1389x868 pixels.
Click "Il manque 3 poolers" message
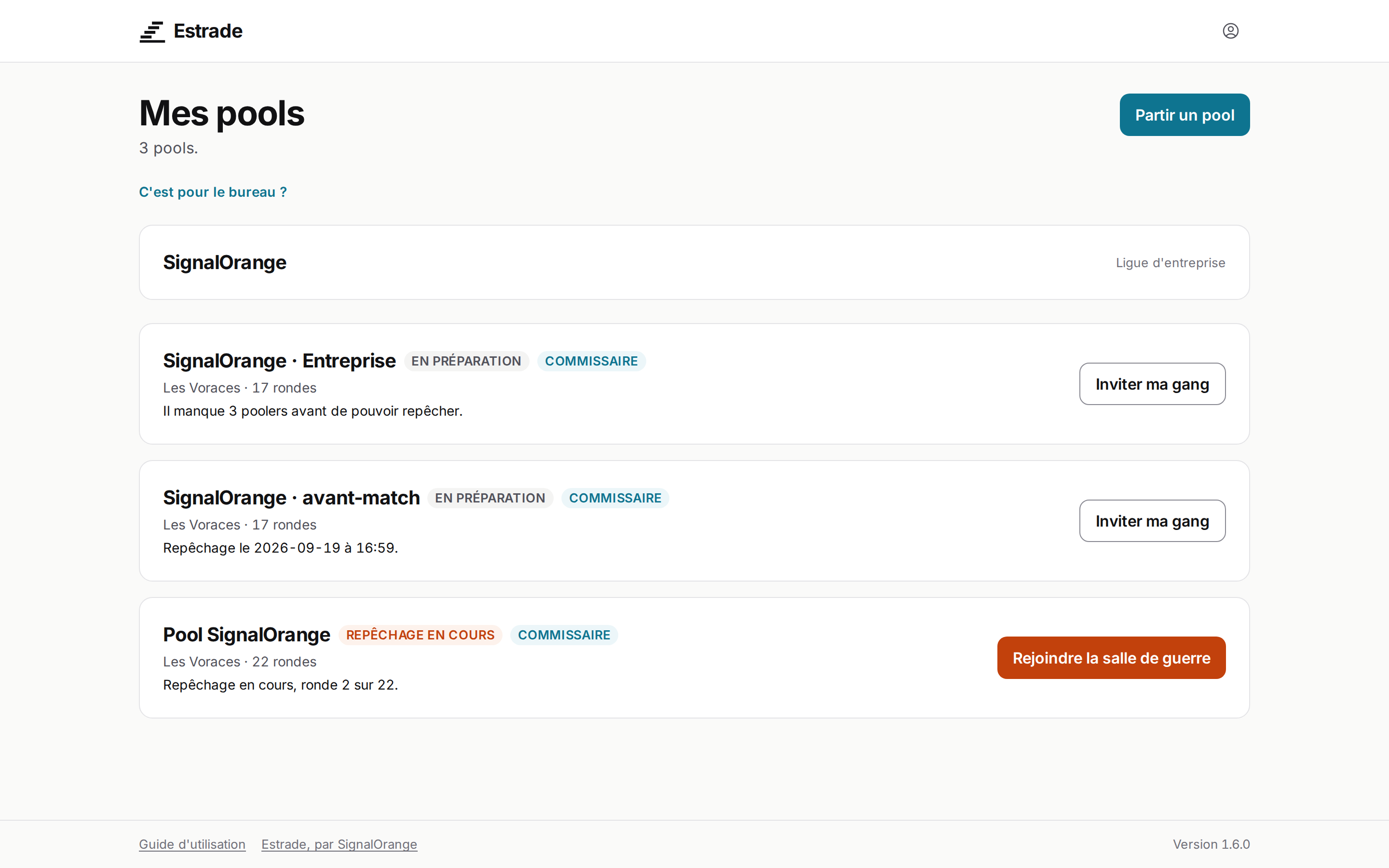point(313,411)
